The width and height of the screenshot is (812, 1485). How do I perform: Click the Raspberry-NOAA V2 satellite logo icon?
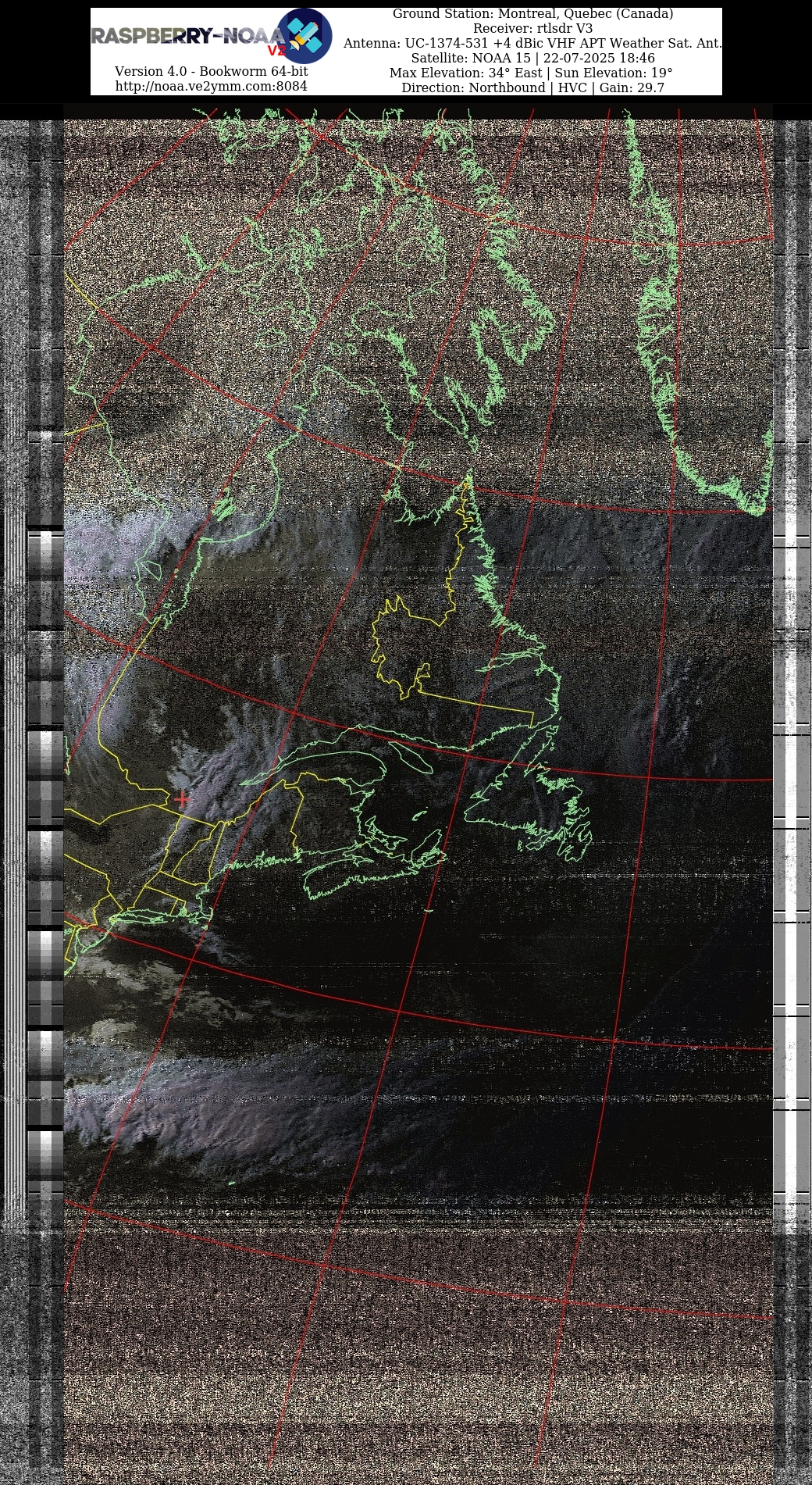(304, 36)
